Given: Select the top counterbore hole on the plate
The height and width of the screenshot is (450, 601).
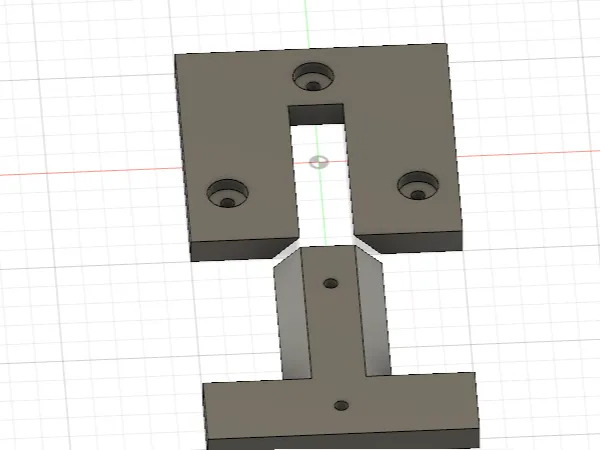Looking at the screenshot, I should [x=313, y=77].
